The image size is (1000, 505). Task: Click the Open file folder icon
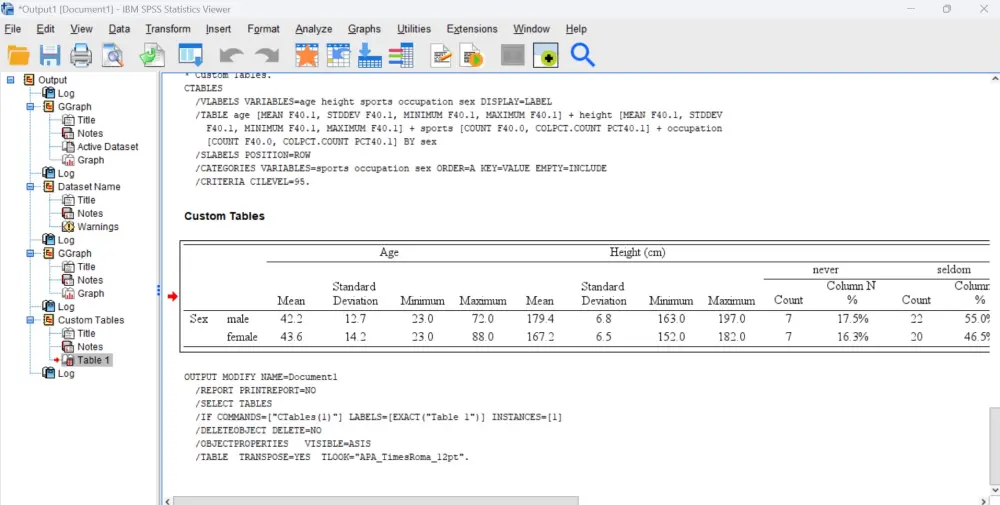click(x=18, y=55)
